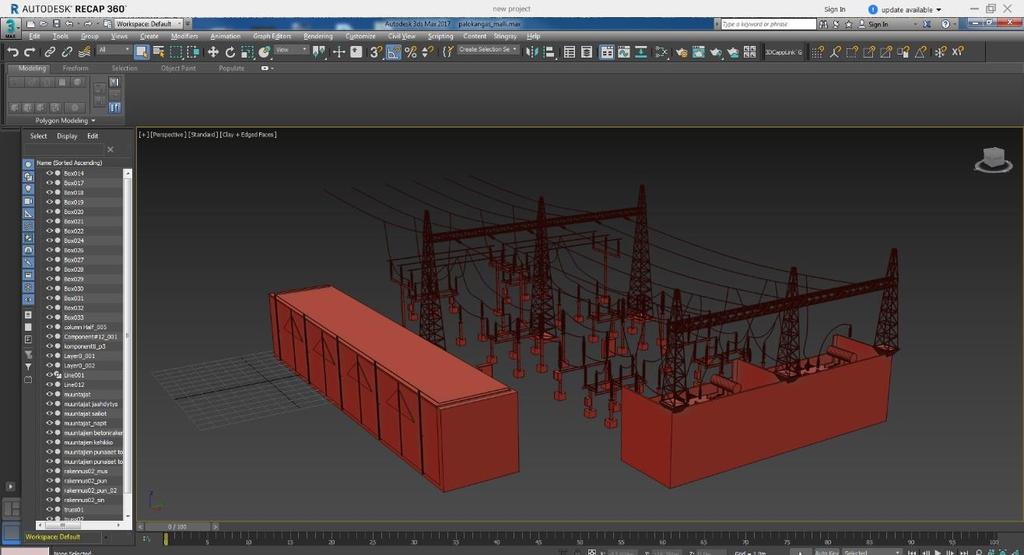Screen dimensions: 1024x555
Task: Click Sign In next to search box
Action: click(x=878, y=24)
